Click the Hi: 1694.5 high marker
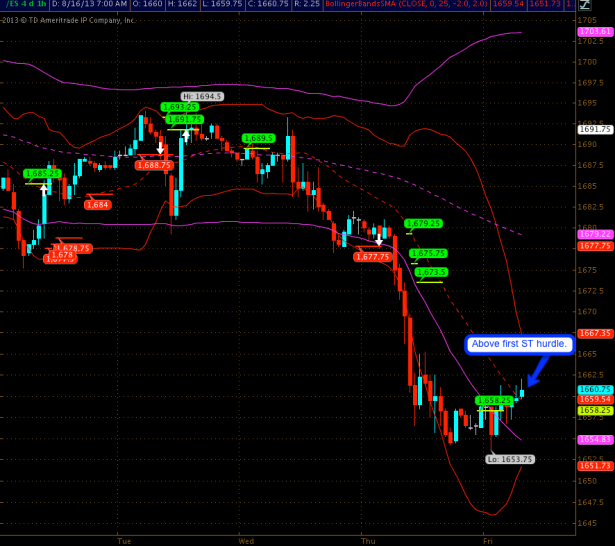Image resolution: width=615 pixels, height=546 pixels. click(202, 96)
